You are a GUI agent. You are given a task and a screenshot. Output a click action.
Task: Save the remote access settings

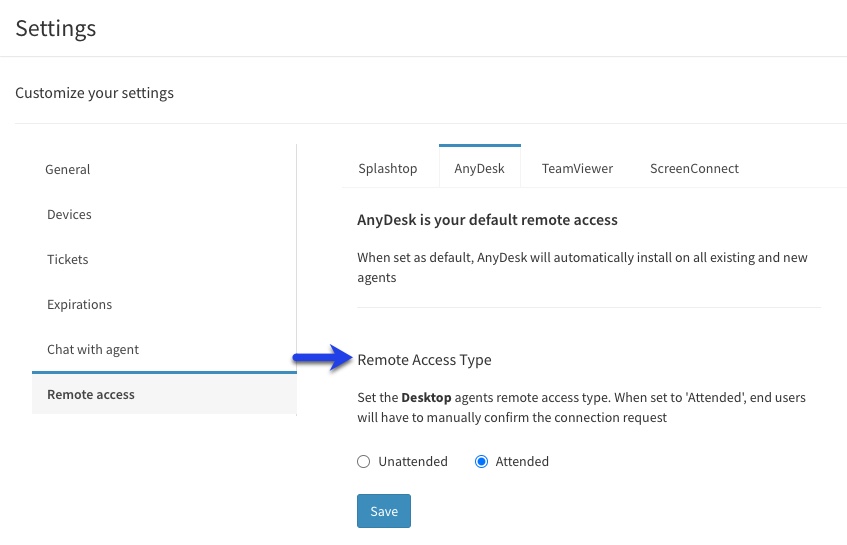point(384,511)
